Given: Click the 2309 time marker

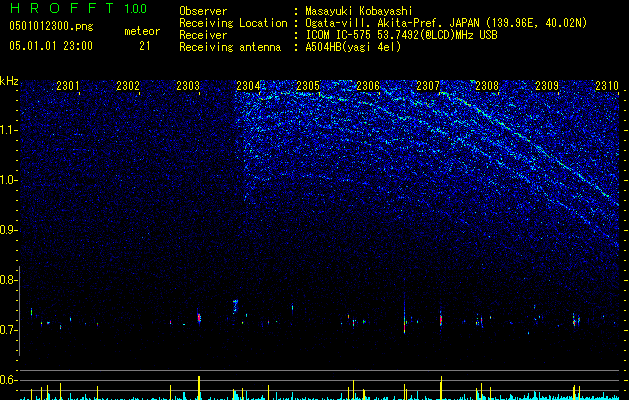Looking at the screenshot, I should [547, 86].
